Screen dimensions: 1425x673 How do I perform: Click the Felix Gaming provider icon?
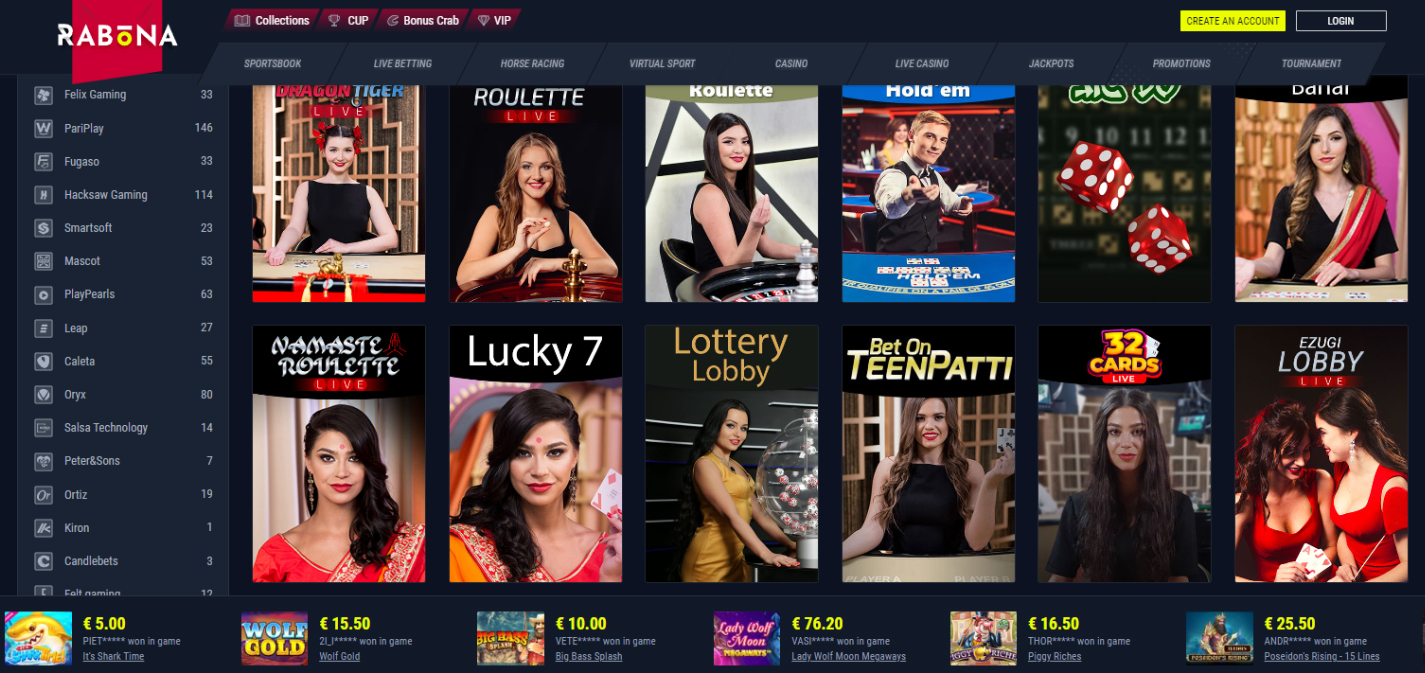coord(44,95)
